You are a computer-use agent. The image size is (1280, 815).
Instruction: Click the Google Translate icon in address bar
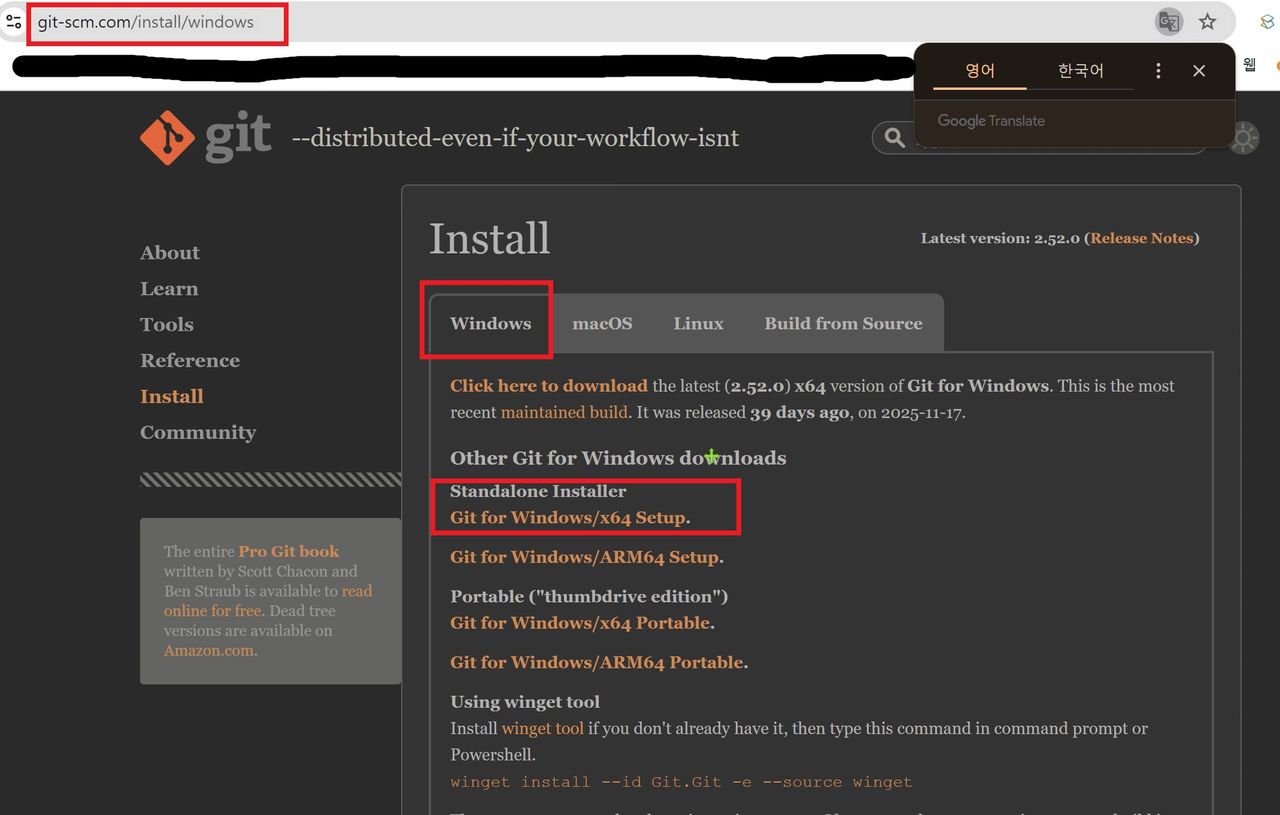click(1168, 21)
